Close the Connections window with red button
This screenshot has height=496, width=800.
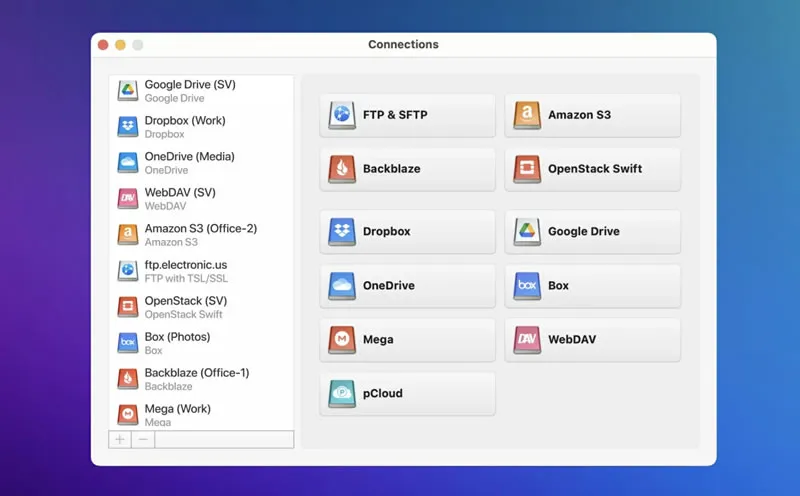[x=103, y=45]
